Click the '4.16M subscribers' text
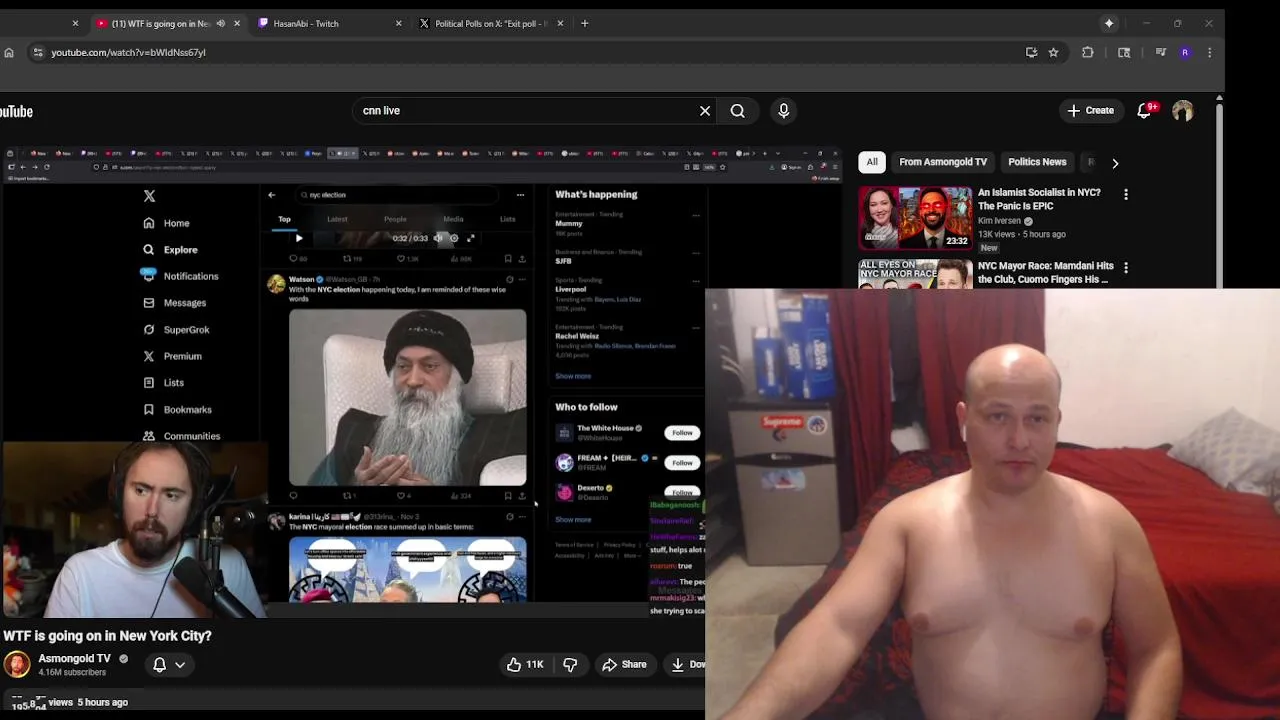The image size is (1280, 720). 72,672
